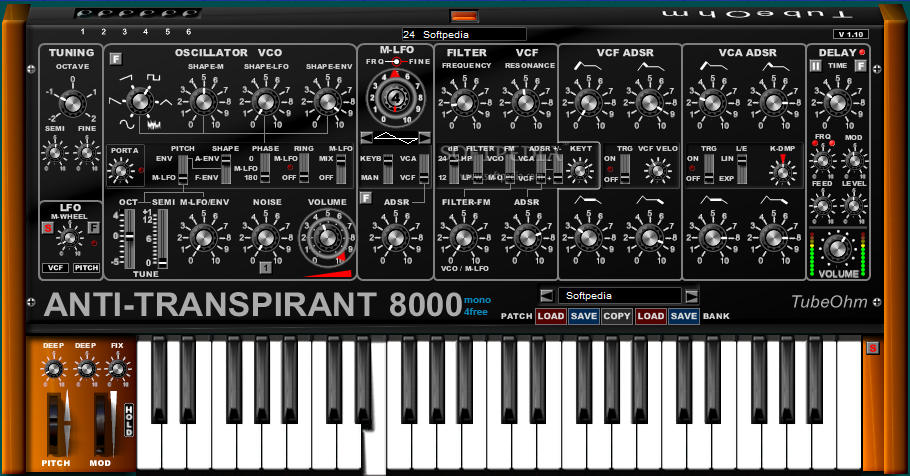Click the Filter Frequency knob

(x=465, y=103)
